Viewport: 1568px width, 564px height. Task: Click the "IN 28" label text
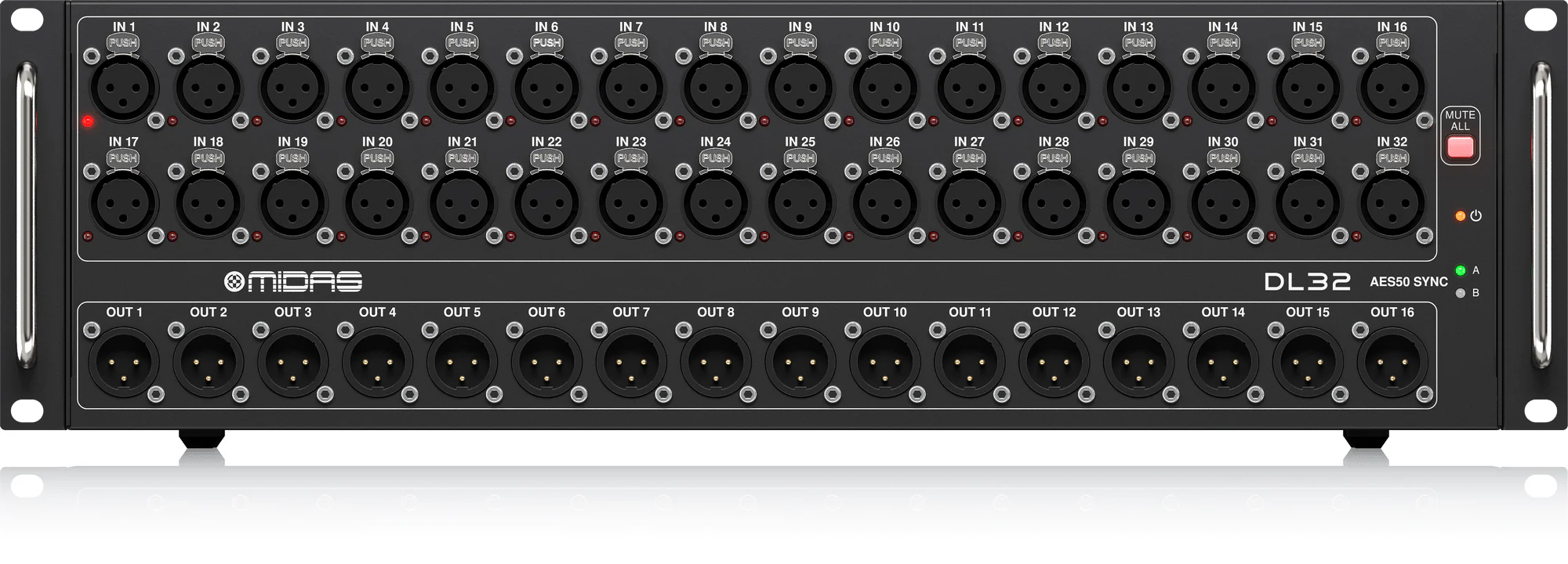[x=1054, y=142]
